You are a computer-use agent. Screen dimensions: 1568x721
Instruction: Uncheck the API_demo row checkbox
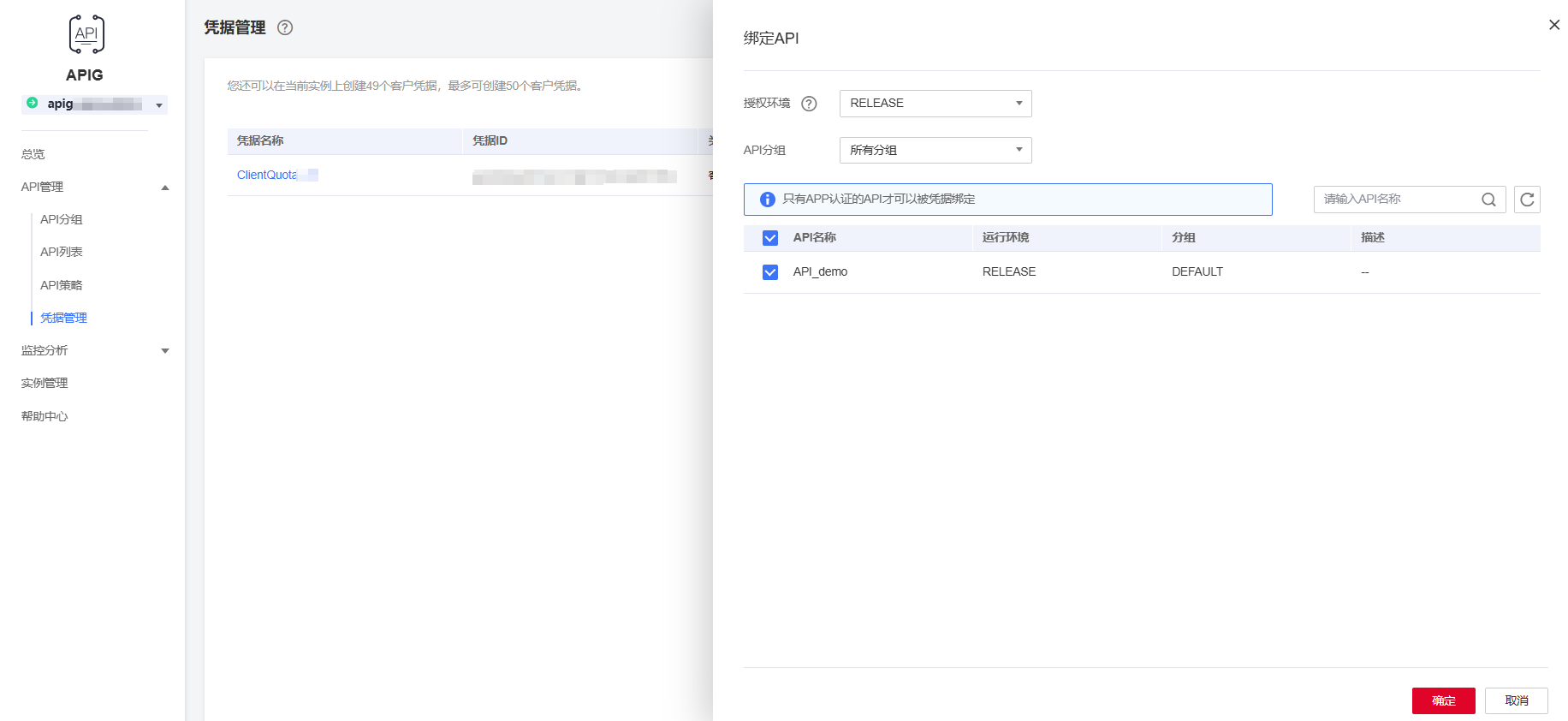tap(770, 272)
